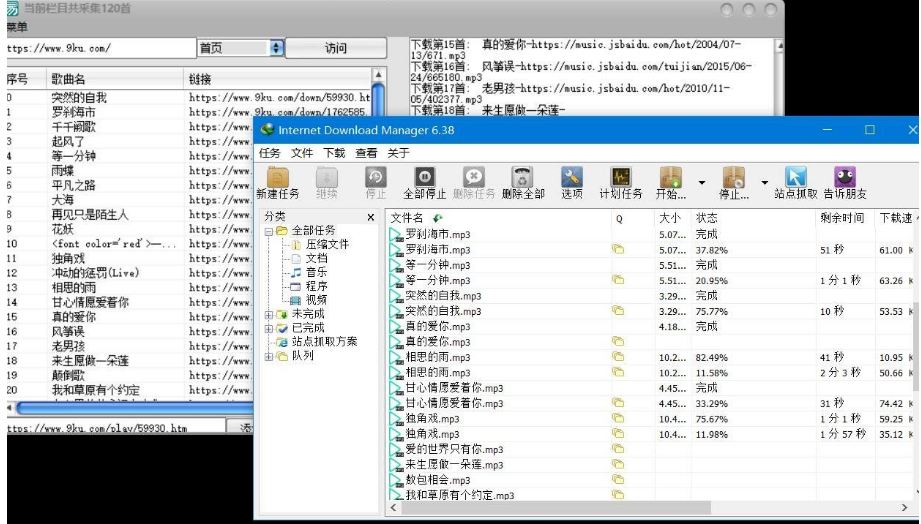
Task: Expand the 队列 tree node
Action: tap(268, 357)
